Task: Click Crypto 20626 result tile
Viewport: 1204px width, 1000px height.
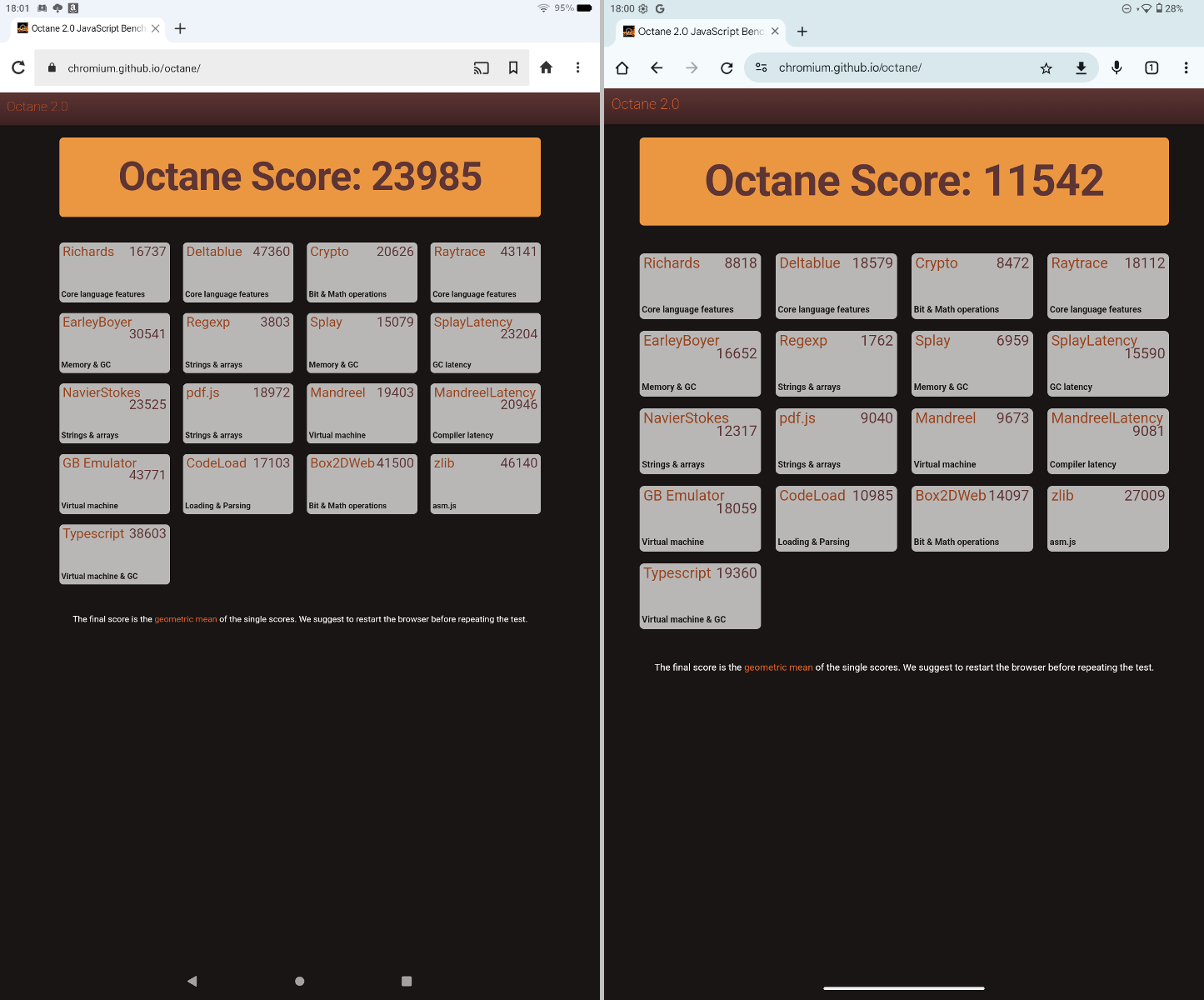Action: tap(362, 272)
